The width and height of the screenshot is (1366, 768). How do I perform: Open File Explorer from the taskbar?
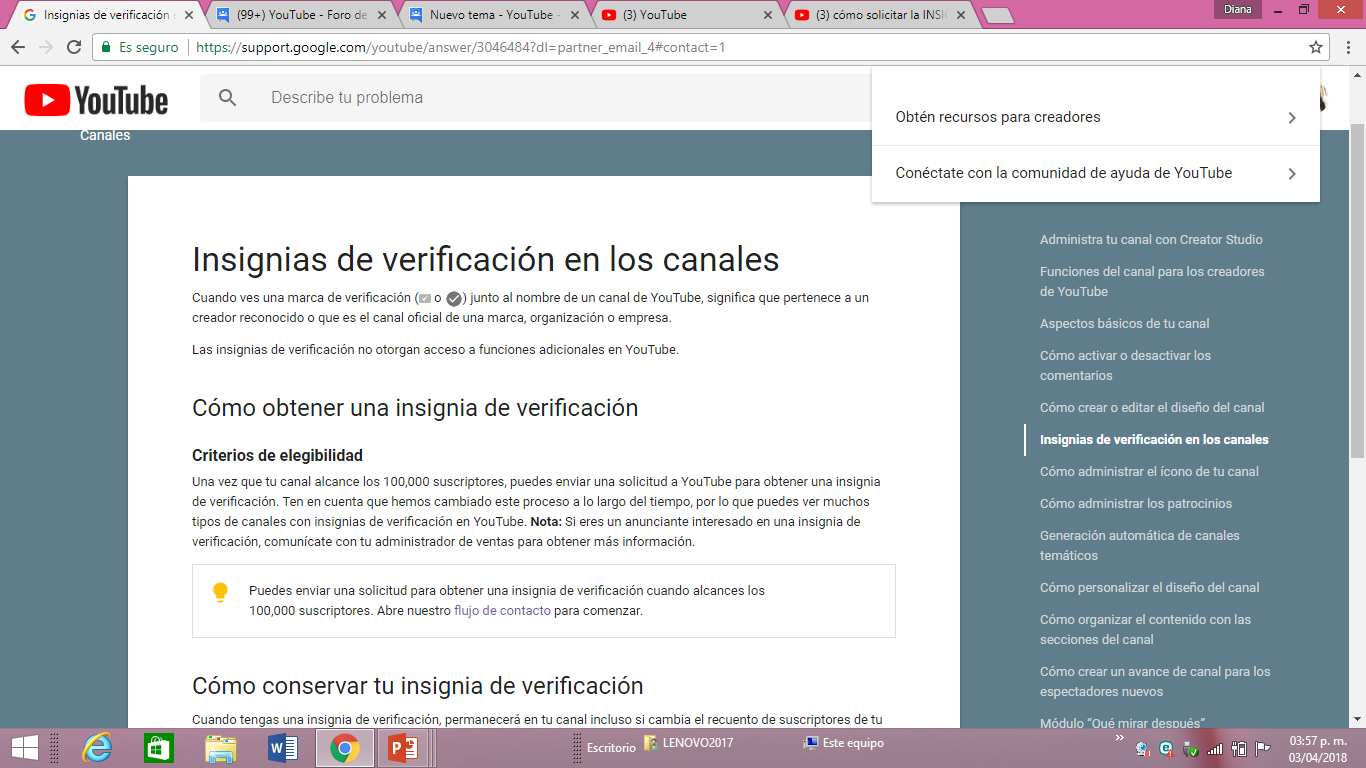coord(220,748)
